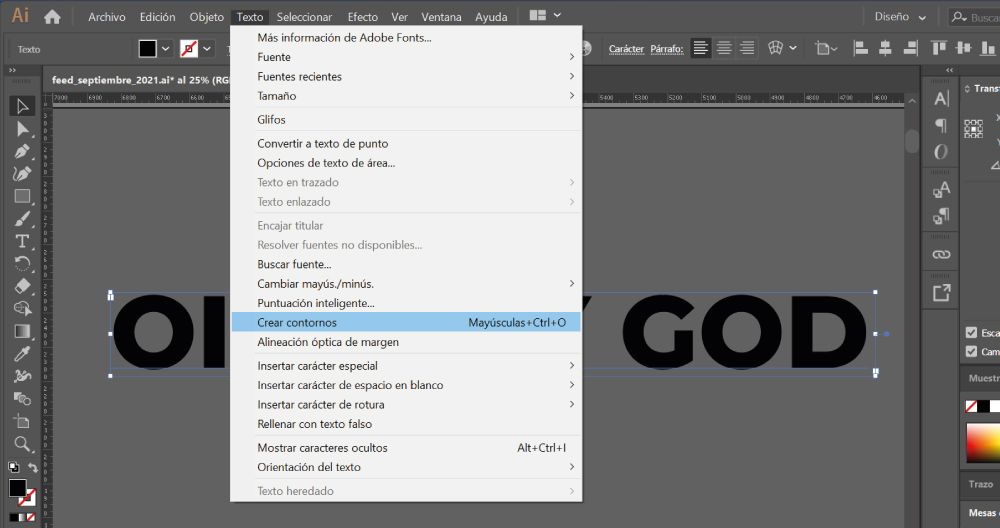Open the Links panel icon
Screen dimensions: 1000x528
941,254
